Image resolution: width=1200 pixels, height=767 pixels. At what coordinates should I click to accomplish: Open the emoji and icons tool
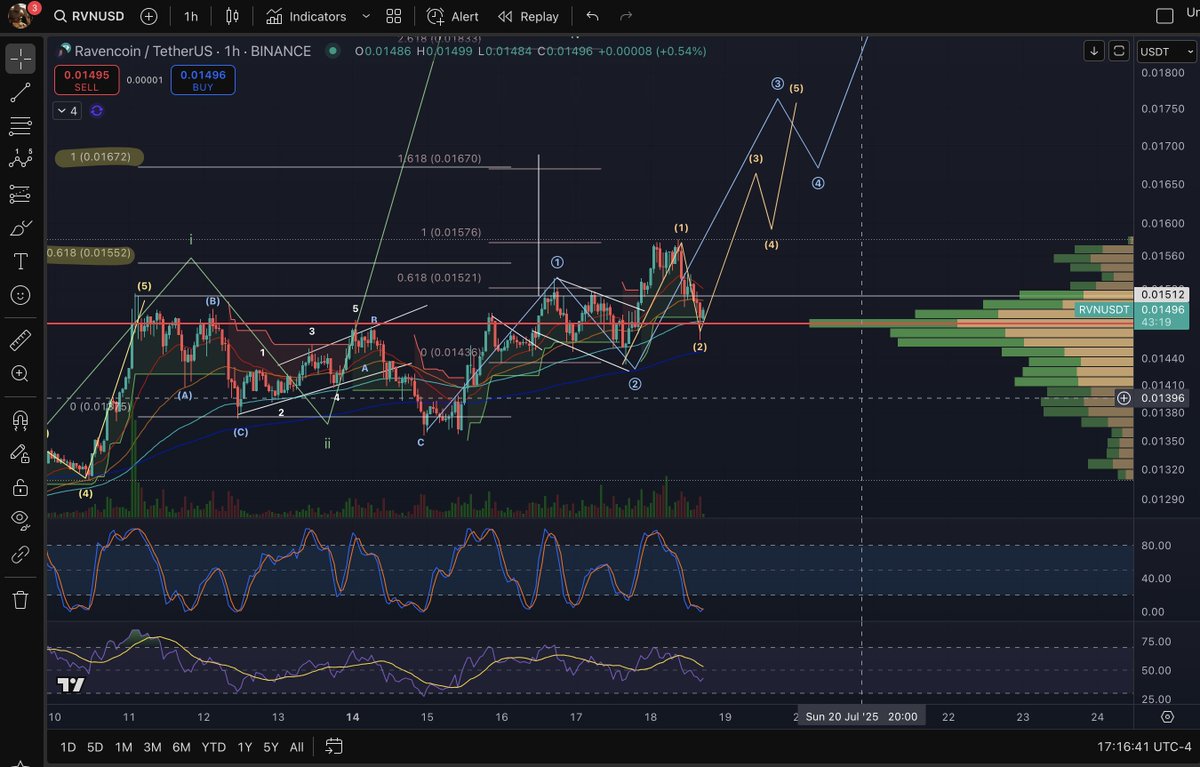[20, 295]
